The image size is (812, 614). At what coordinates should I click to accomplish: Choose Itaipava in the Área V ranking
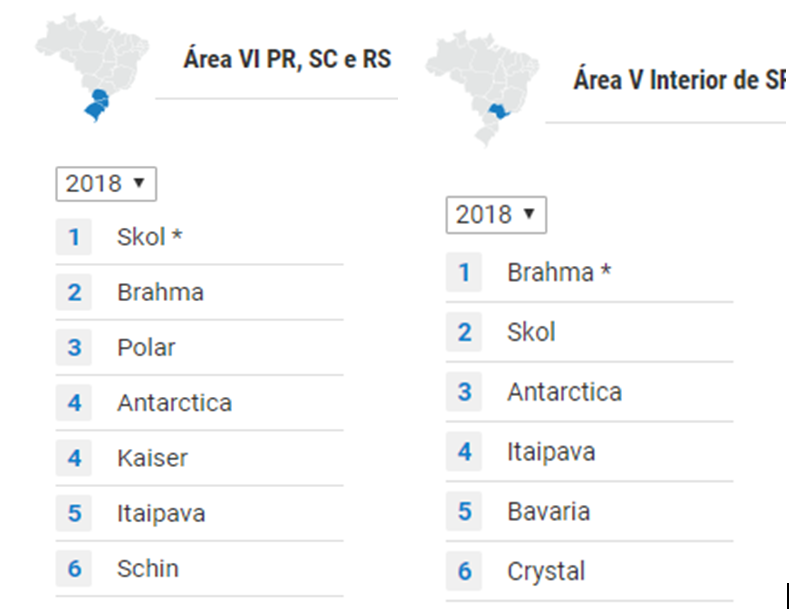click(x=551, y=452)
